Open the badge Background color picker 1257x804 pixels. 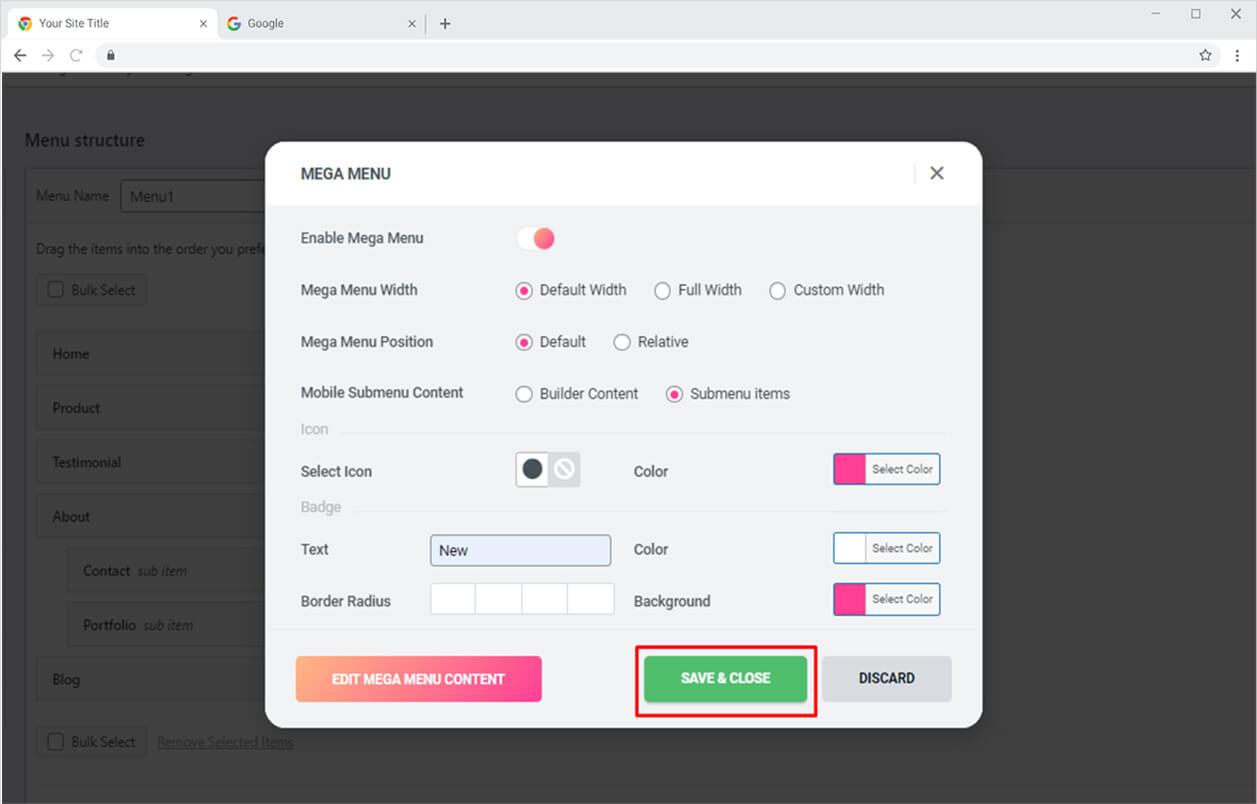click(x=886, y=599)
